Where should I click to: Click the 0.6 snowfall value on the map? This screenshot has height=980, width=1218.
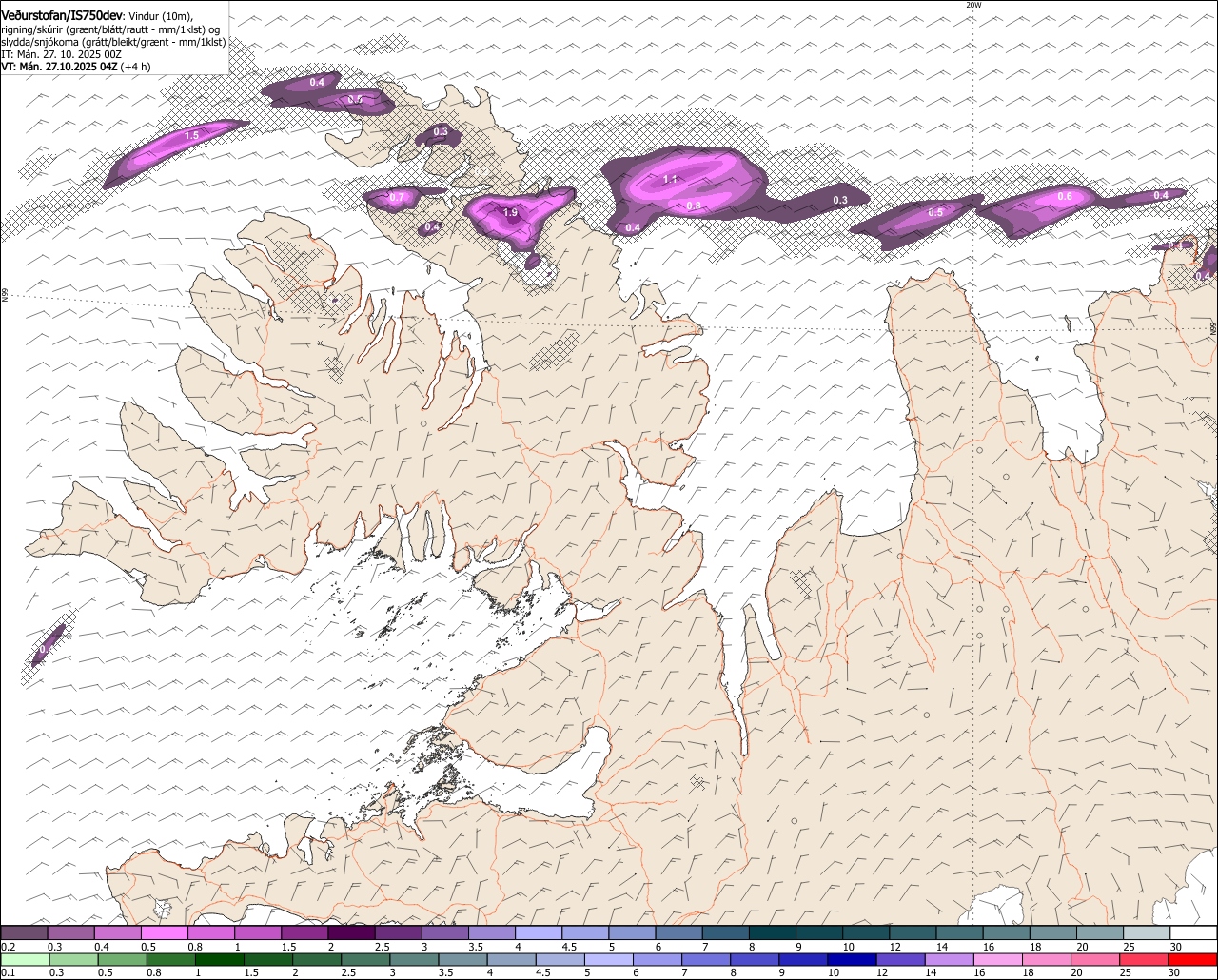(1065, 197)
